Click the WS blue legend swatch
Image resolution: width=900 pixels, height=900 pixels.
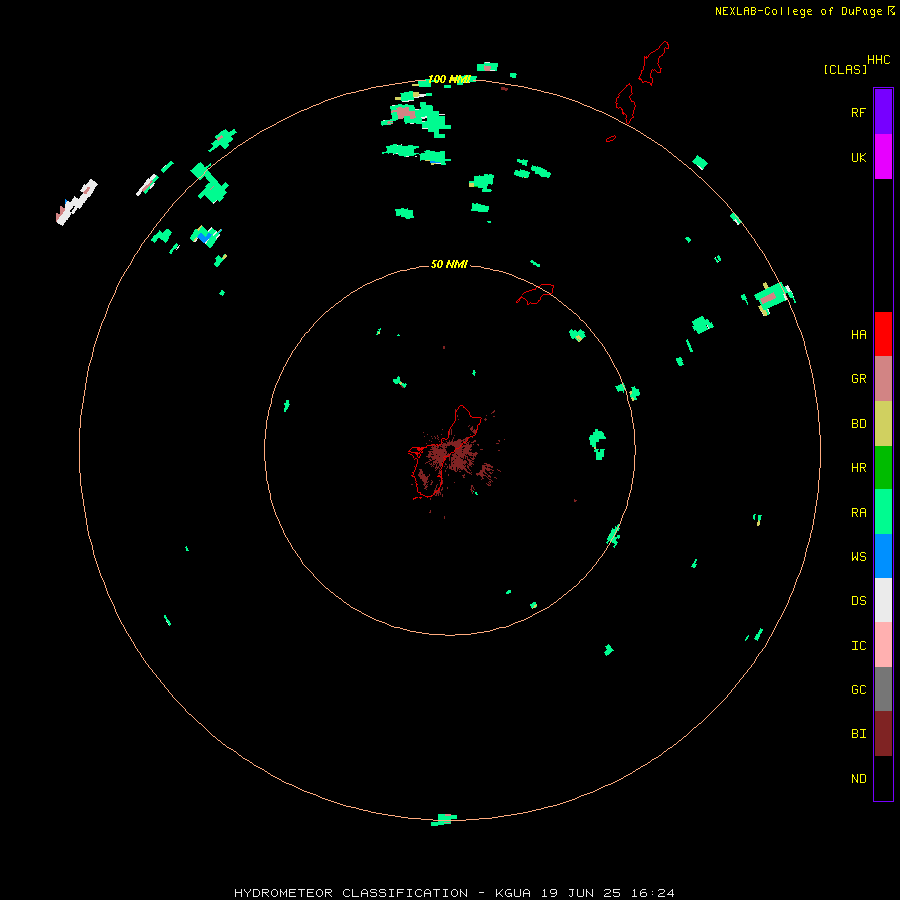click(883, 556)
